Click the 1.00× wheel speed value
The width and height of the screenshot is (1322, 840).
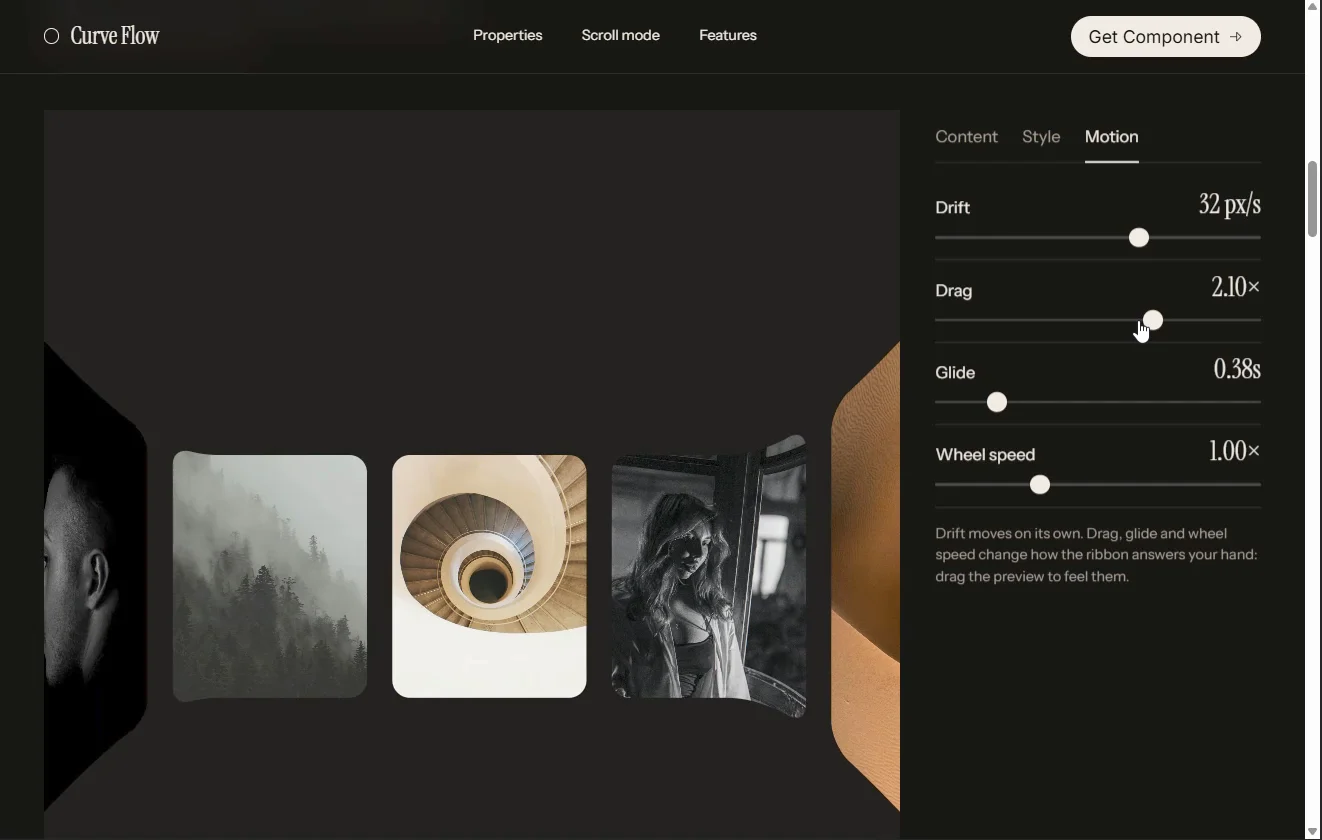click(x=1235, y=452)
